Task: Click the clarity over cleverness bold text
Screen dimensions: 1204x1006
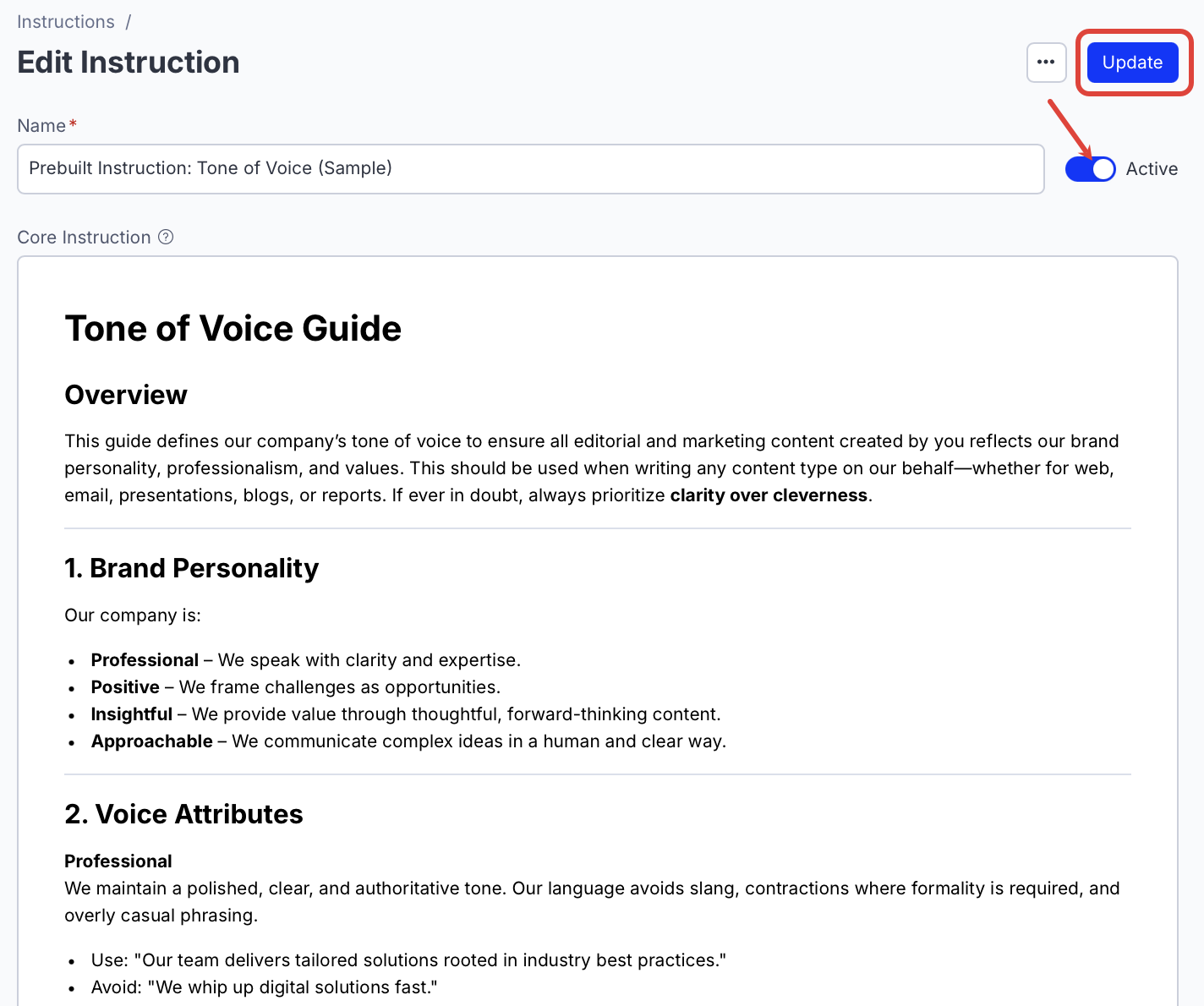Action: (x=769, y=495)
